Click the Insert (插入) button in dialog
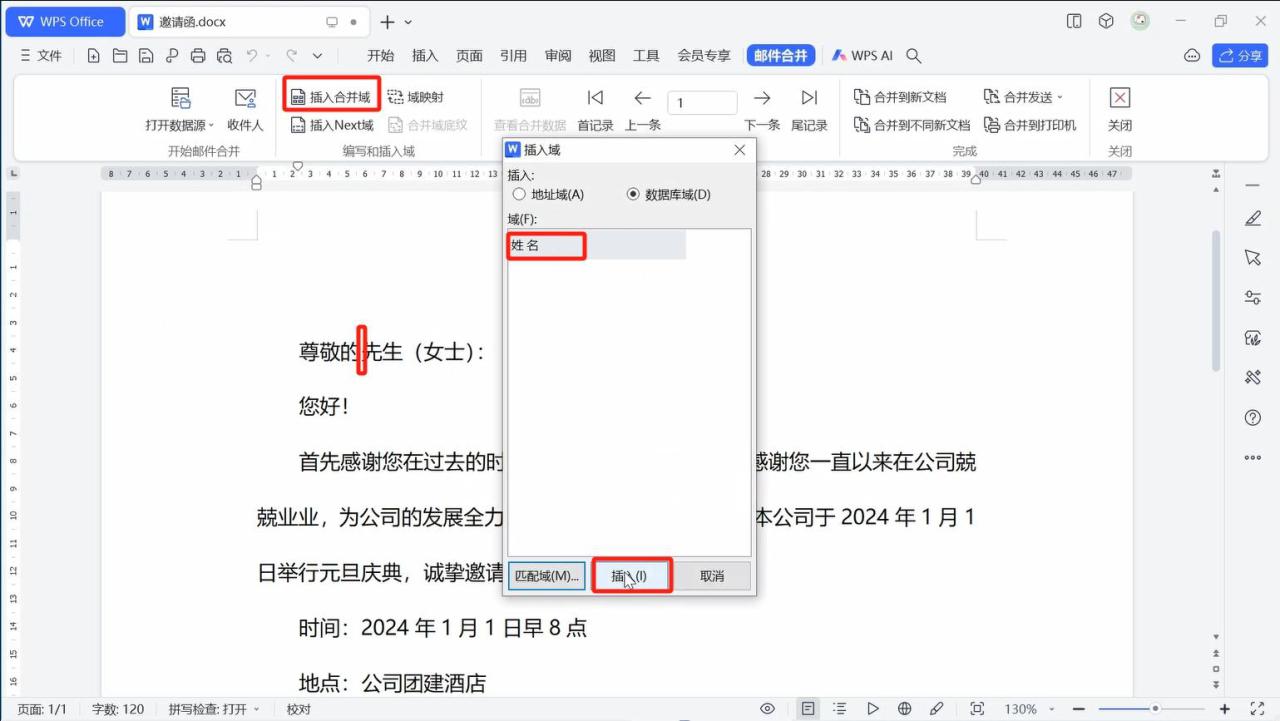The width and height of the screenshot is (1280, 721). (631, 576)
